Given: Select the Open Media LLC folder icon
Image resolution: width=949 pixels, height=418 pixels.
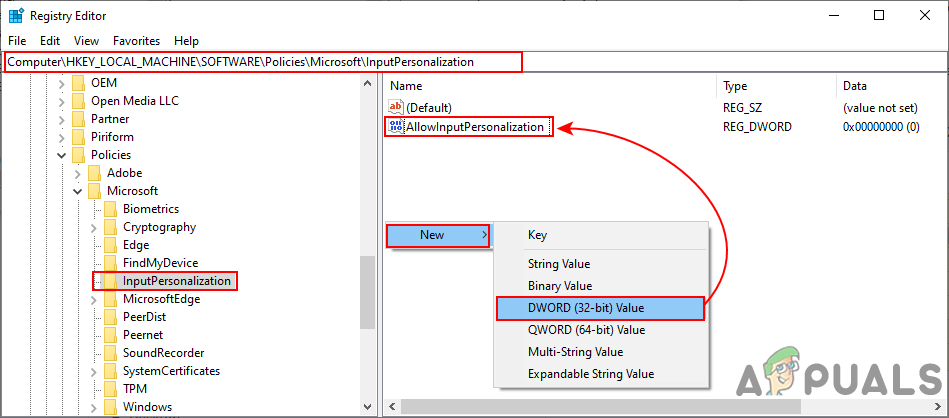Looking at the screenshot, I should 78,101.
